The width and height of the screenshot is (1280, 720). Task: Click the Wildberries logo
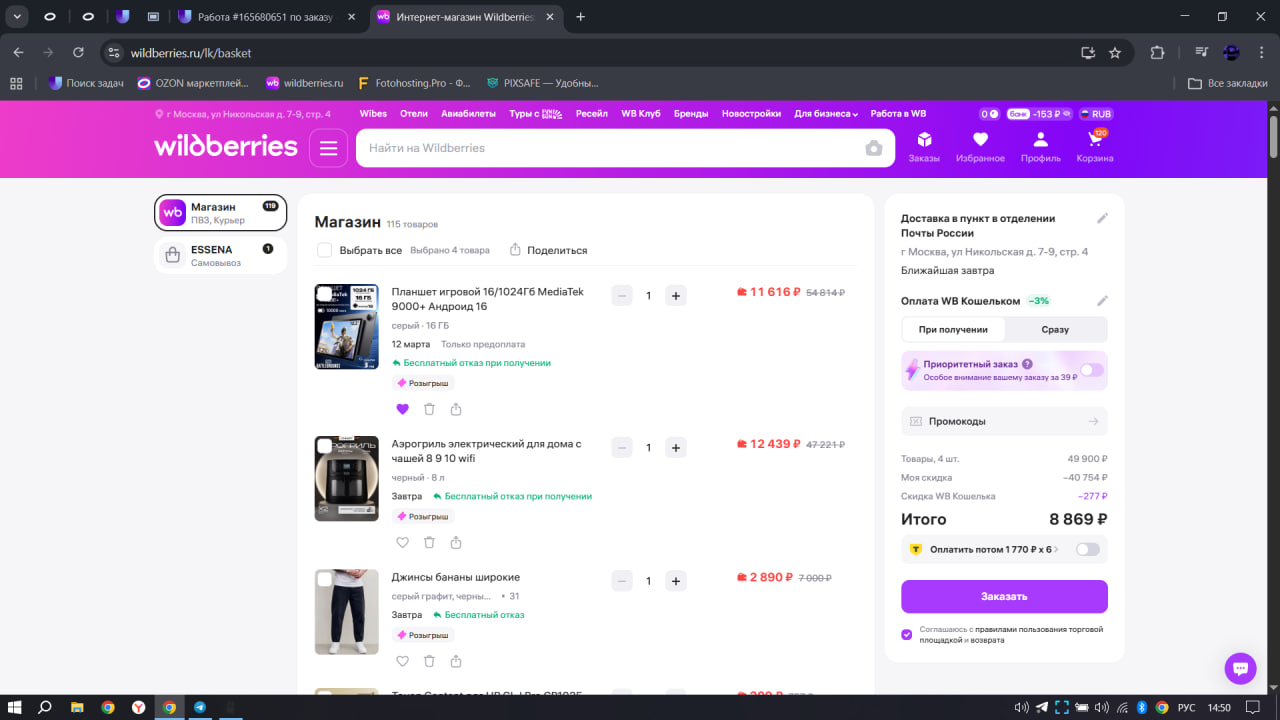(x=226, y=147)
